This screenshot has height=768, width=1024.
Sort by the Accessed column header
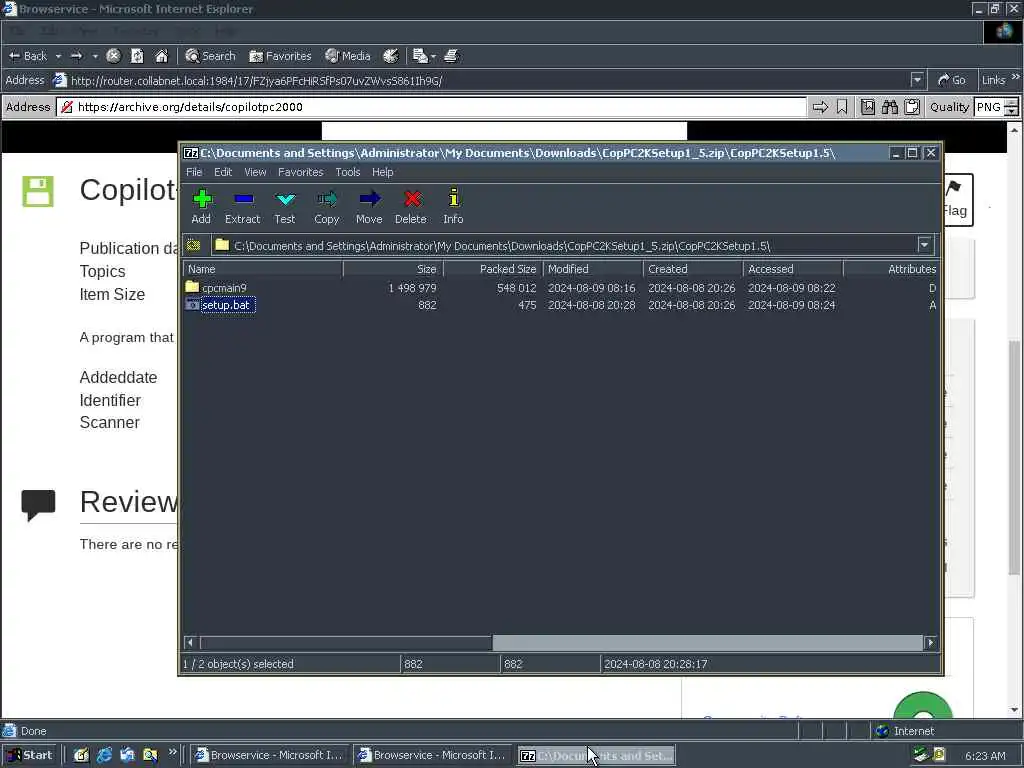click(x=793, y=269)
